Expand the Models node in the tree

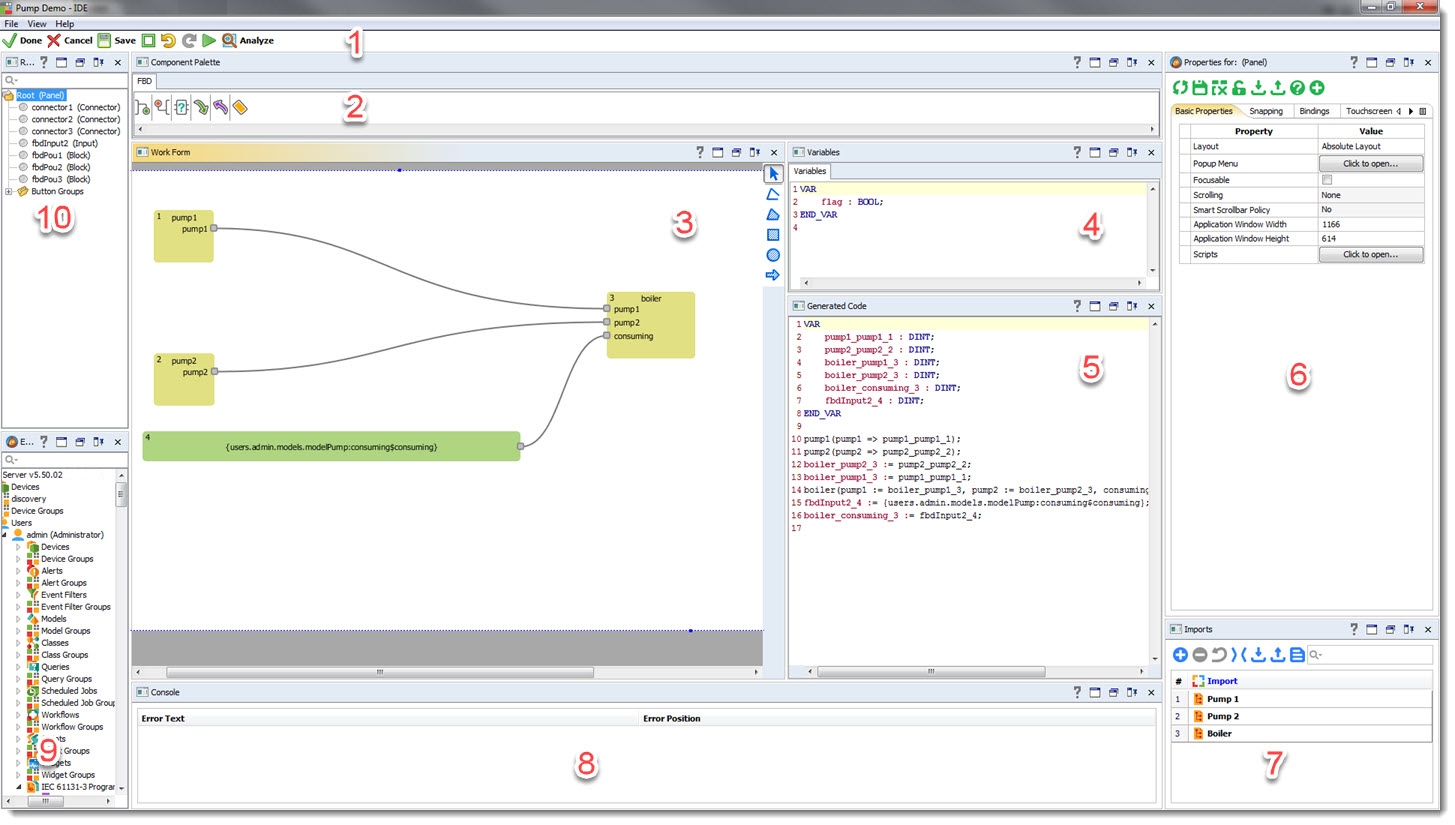18,619
